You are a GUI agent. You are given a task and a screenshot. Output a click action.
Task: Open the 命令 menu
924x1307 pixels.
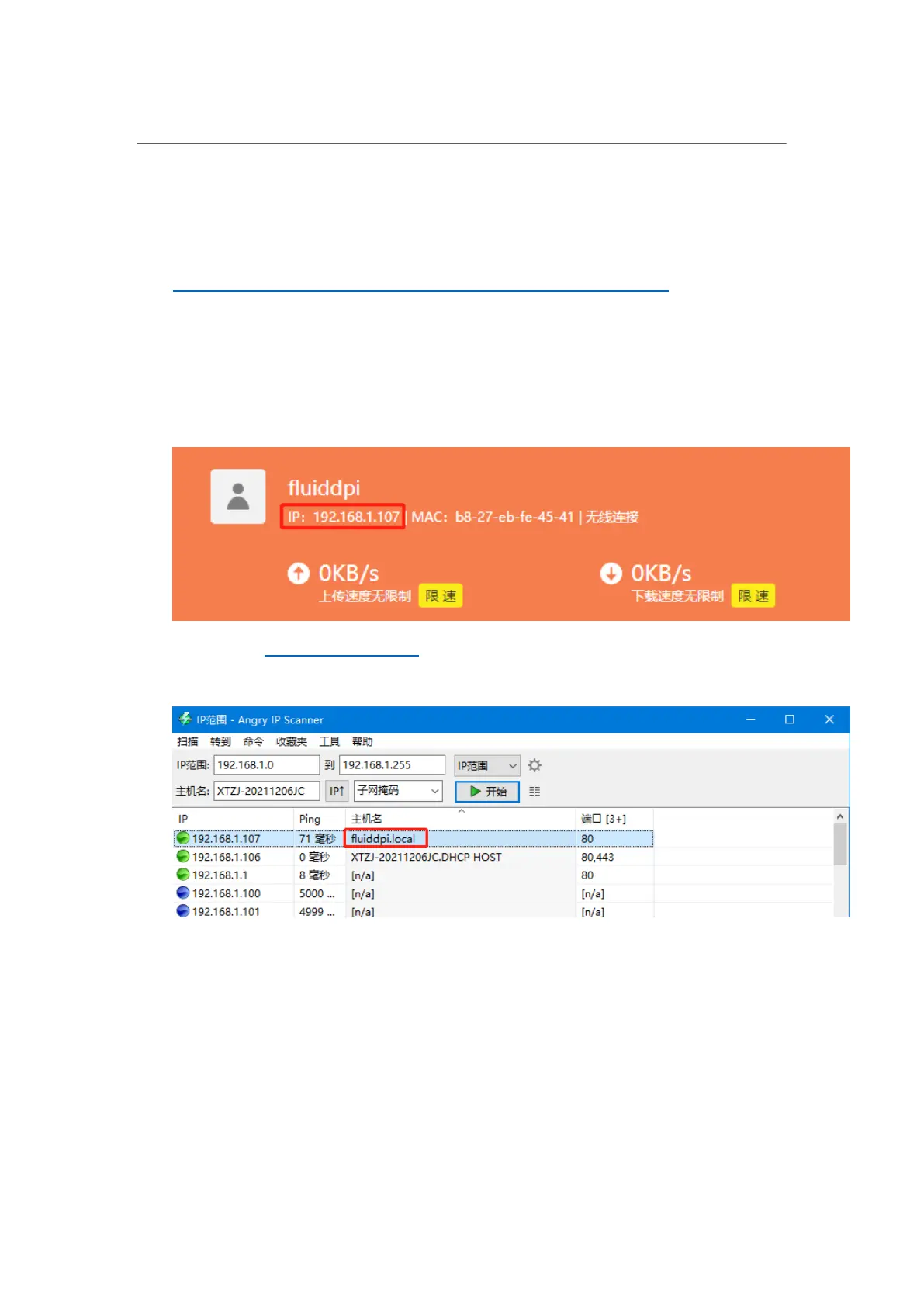(253, 741)
